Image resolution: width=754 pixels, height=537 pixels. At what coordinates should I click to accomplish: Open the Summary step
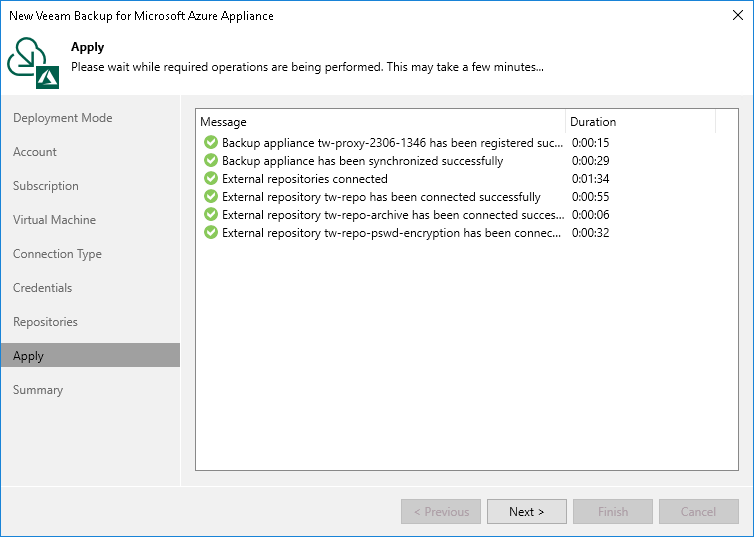coord(38,390)
